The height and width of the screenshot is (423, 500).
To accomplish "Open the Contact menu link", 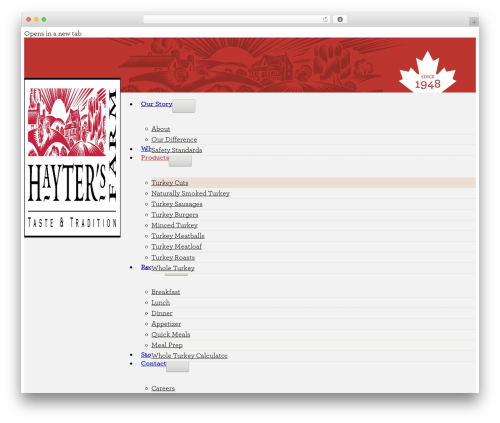I will (x=153, y=363).
